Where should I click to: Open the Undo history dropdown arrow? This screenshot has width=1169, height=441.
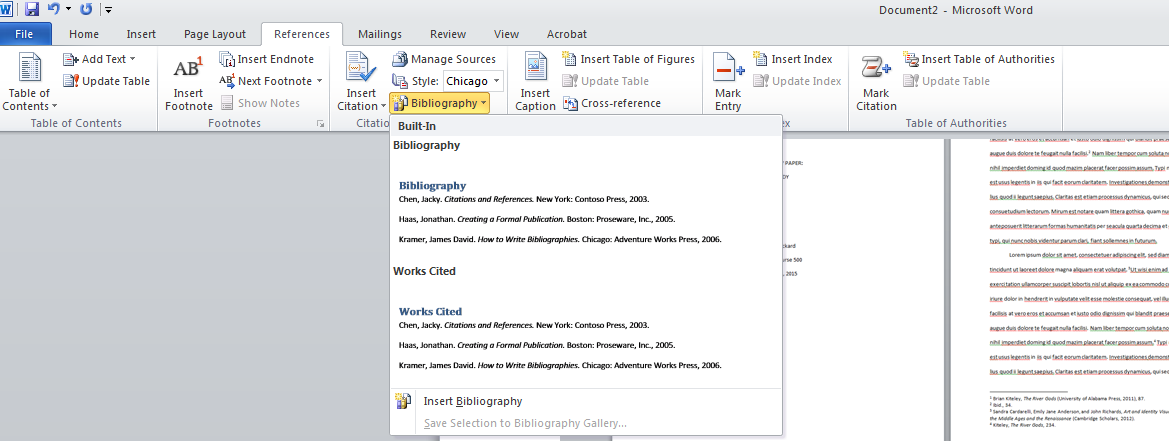point(68,10)
